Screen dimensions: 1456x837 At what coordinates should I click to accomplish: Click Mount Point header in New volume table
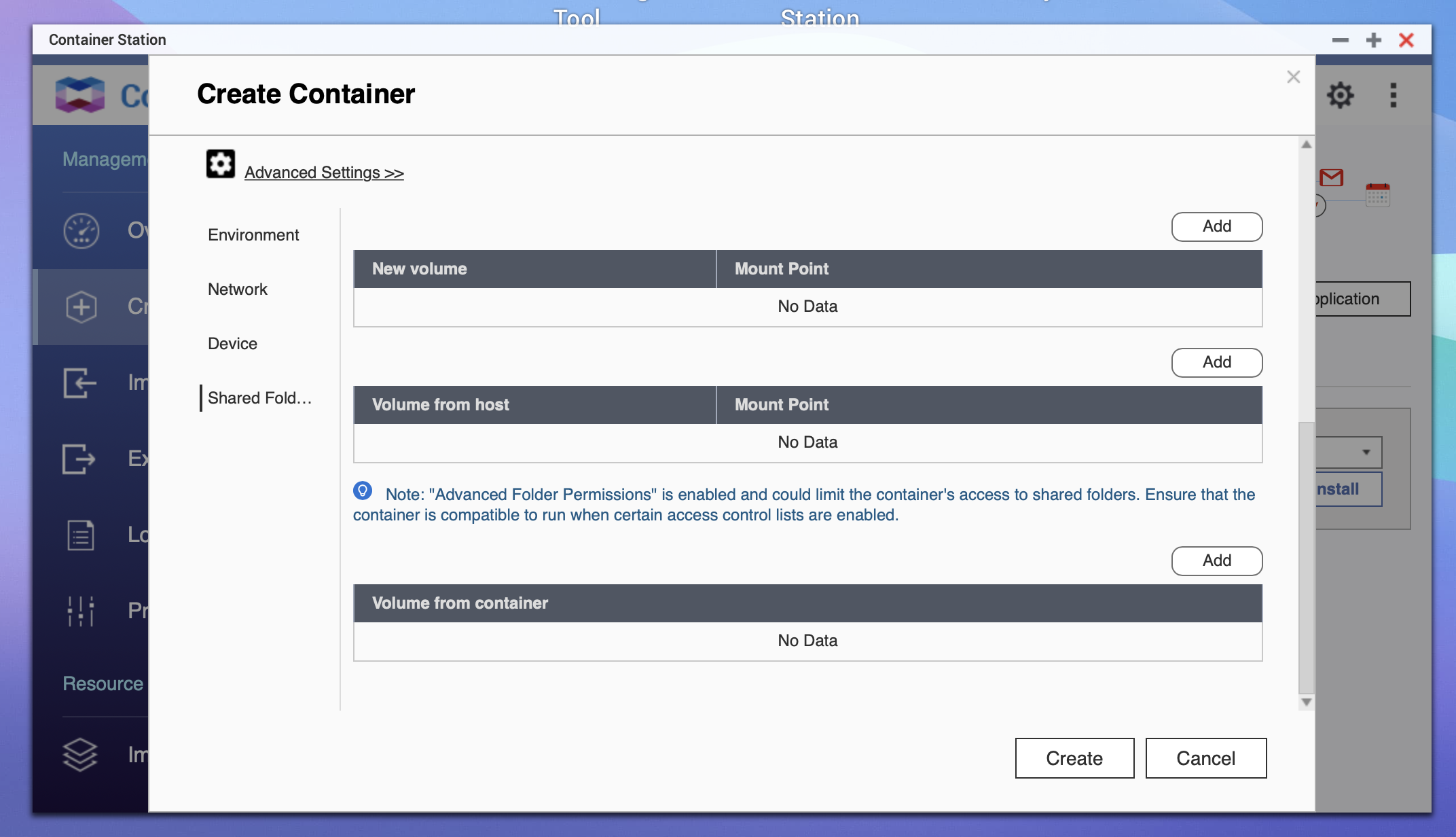tap(989, 269)
